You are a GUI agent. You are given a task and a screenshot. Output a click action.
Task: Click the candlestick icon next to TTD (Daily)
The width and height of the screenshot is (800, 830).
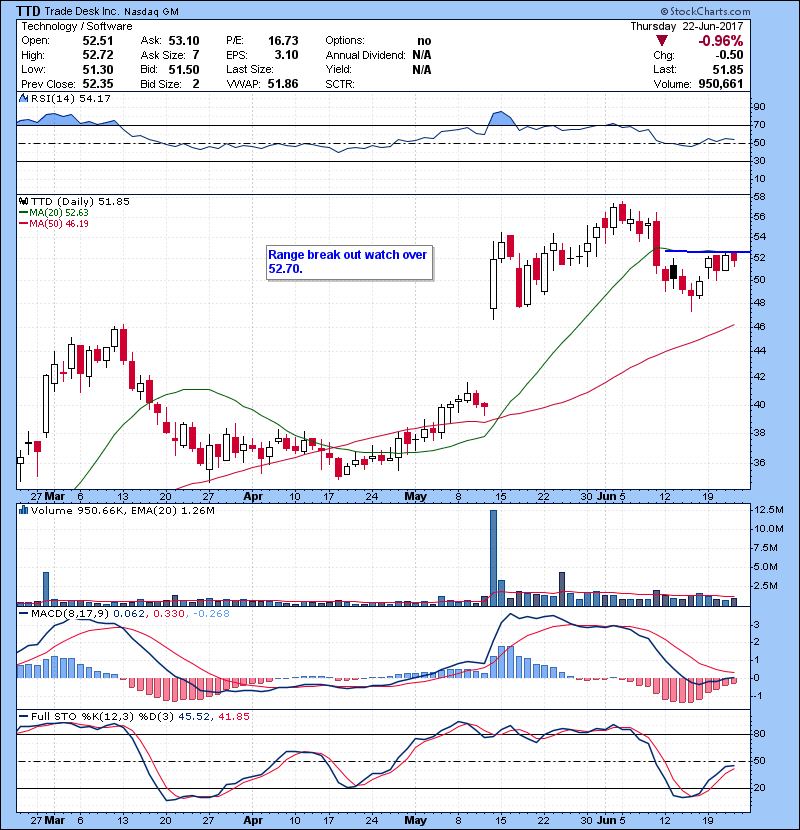23,201
